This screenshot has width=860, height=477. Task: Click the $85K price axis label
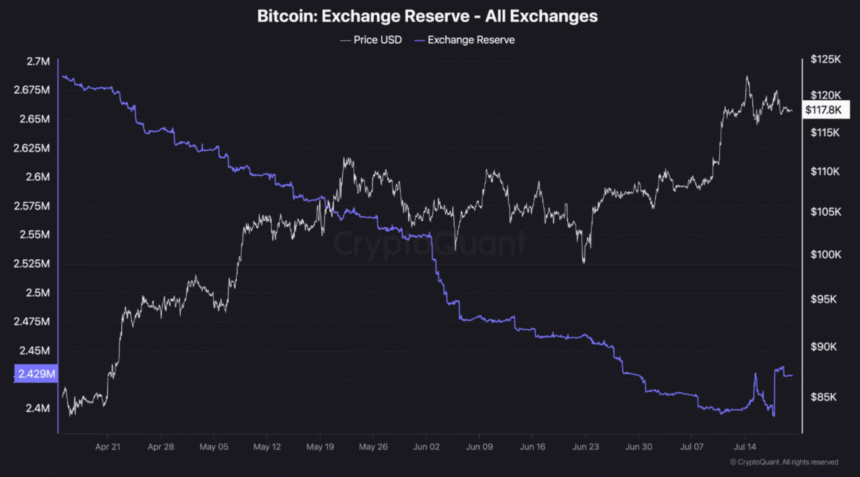(x=826, y=397)
